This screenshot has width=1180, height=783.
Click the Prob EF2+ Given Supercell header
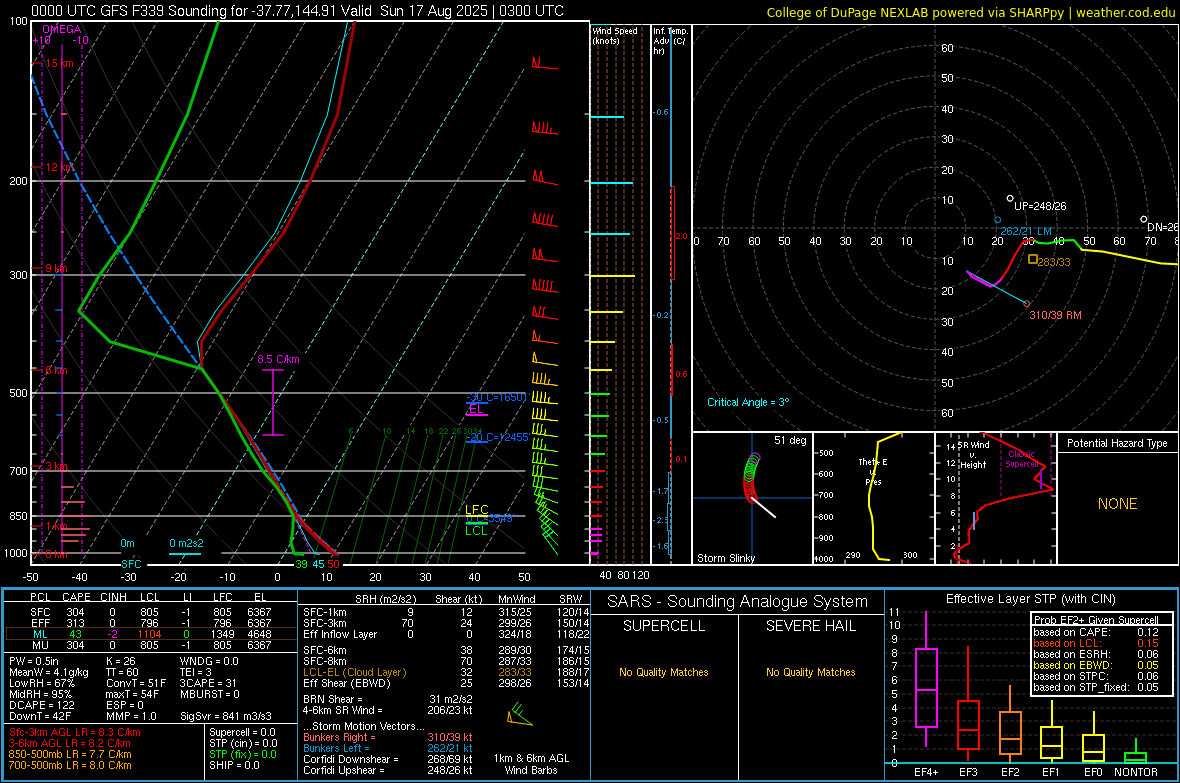1096,620
